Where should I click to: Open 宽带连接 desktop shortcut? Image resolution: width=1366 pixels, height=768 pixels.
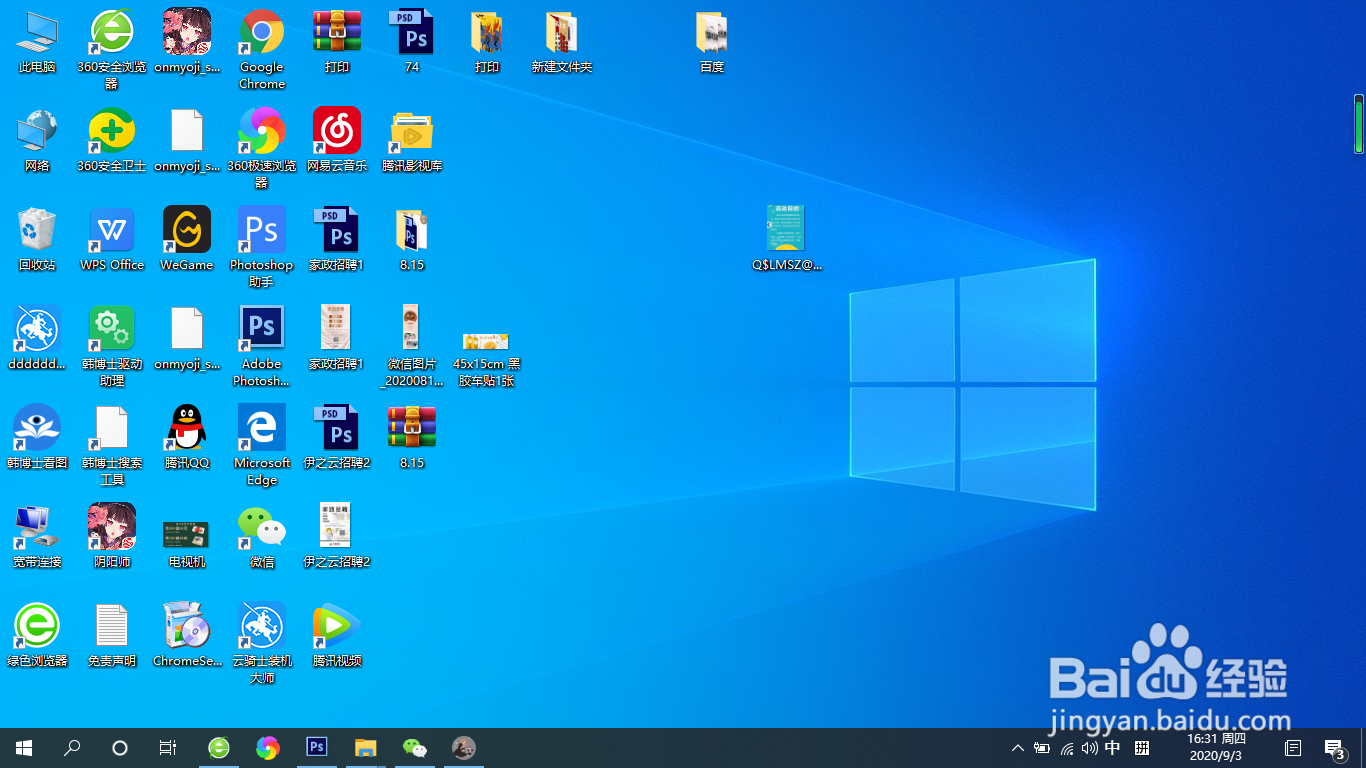click(x=37, y=537)
